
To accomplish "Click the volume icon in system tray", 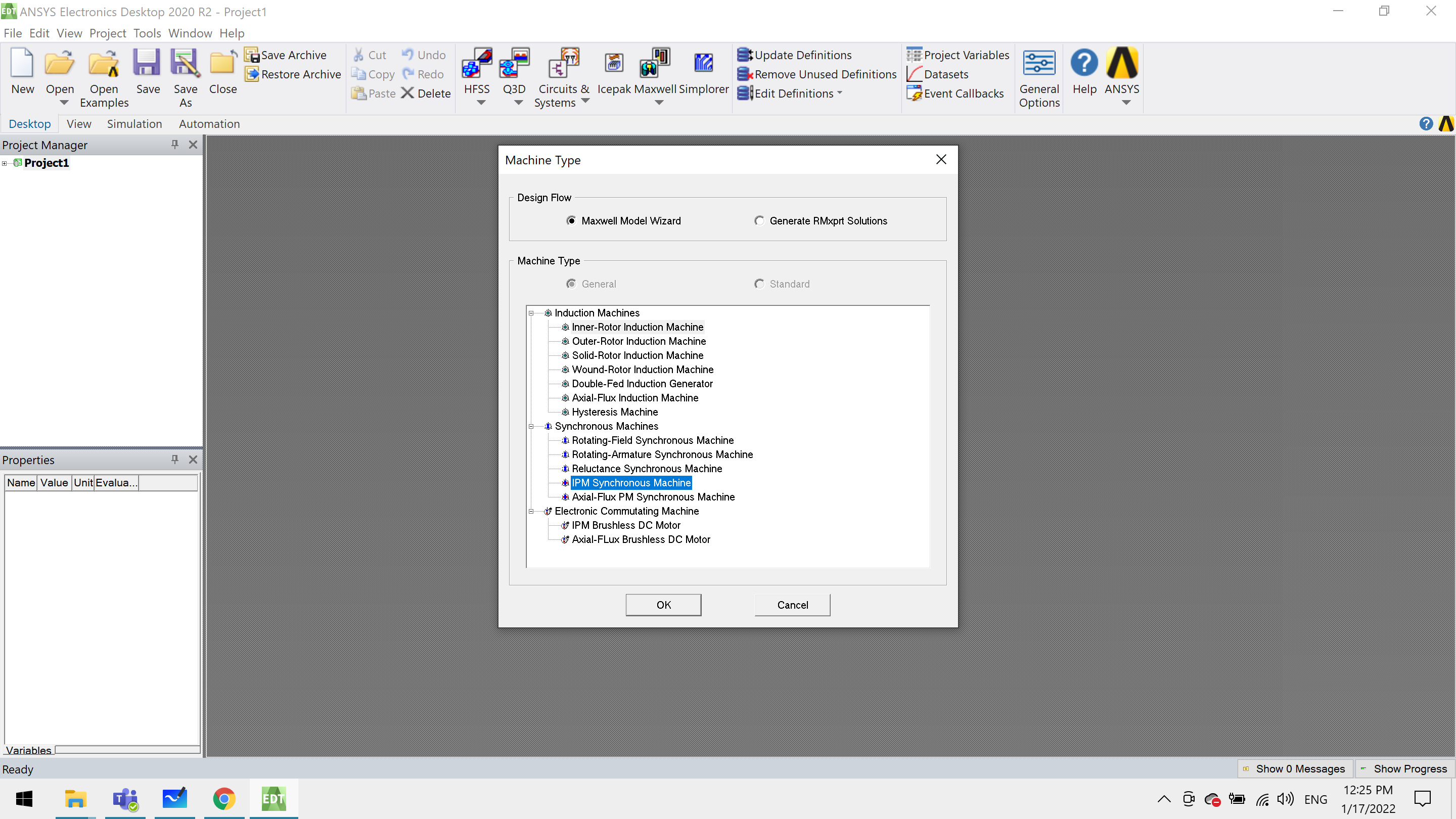I will 1285,799.
